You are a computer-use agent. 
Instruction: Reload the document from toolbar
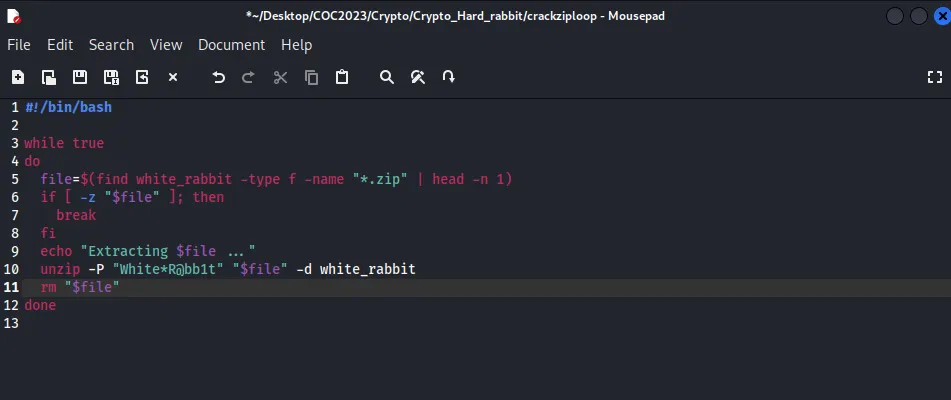coord(142,77)
